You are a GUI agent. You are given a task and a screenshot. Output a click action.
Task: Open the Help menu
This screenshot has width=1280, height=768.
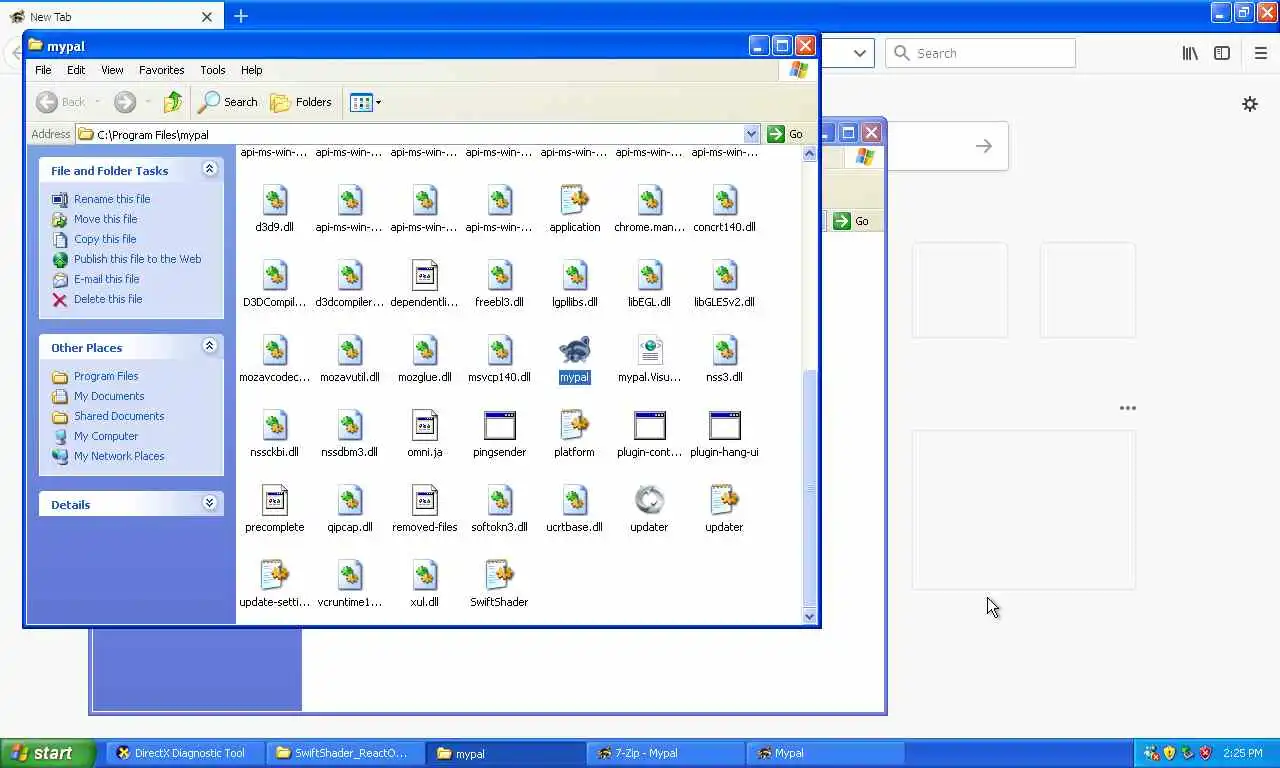pyautogui.click(x=252, y=70)
